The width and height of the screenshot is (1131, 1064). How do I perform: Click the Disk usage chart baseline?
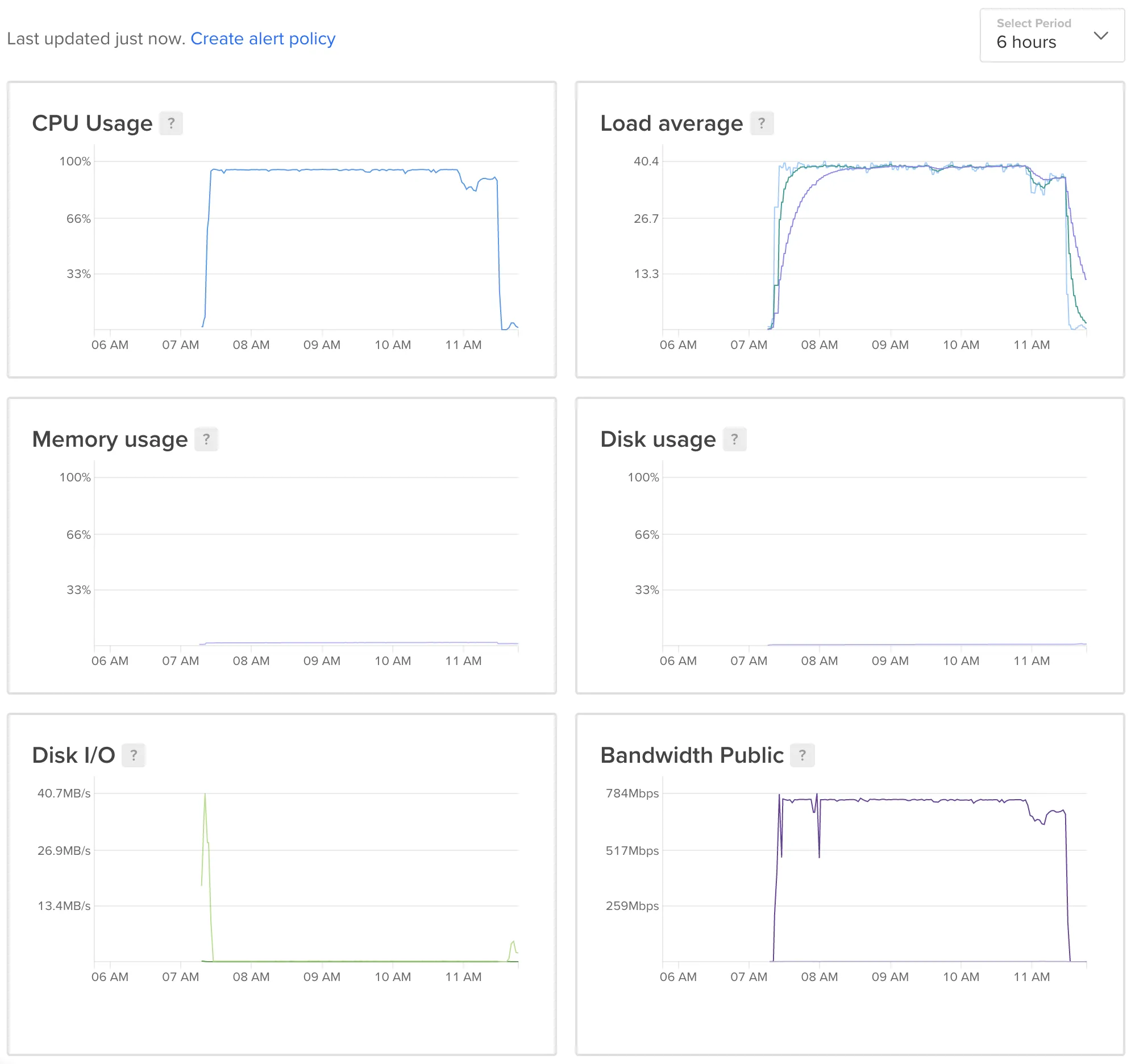(x=910, y=645)
